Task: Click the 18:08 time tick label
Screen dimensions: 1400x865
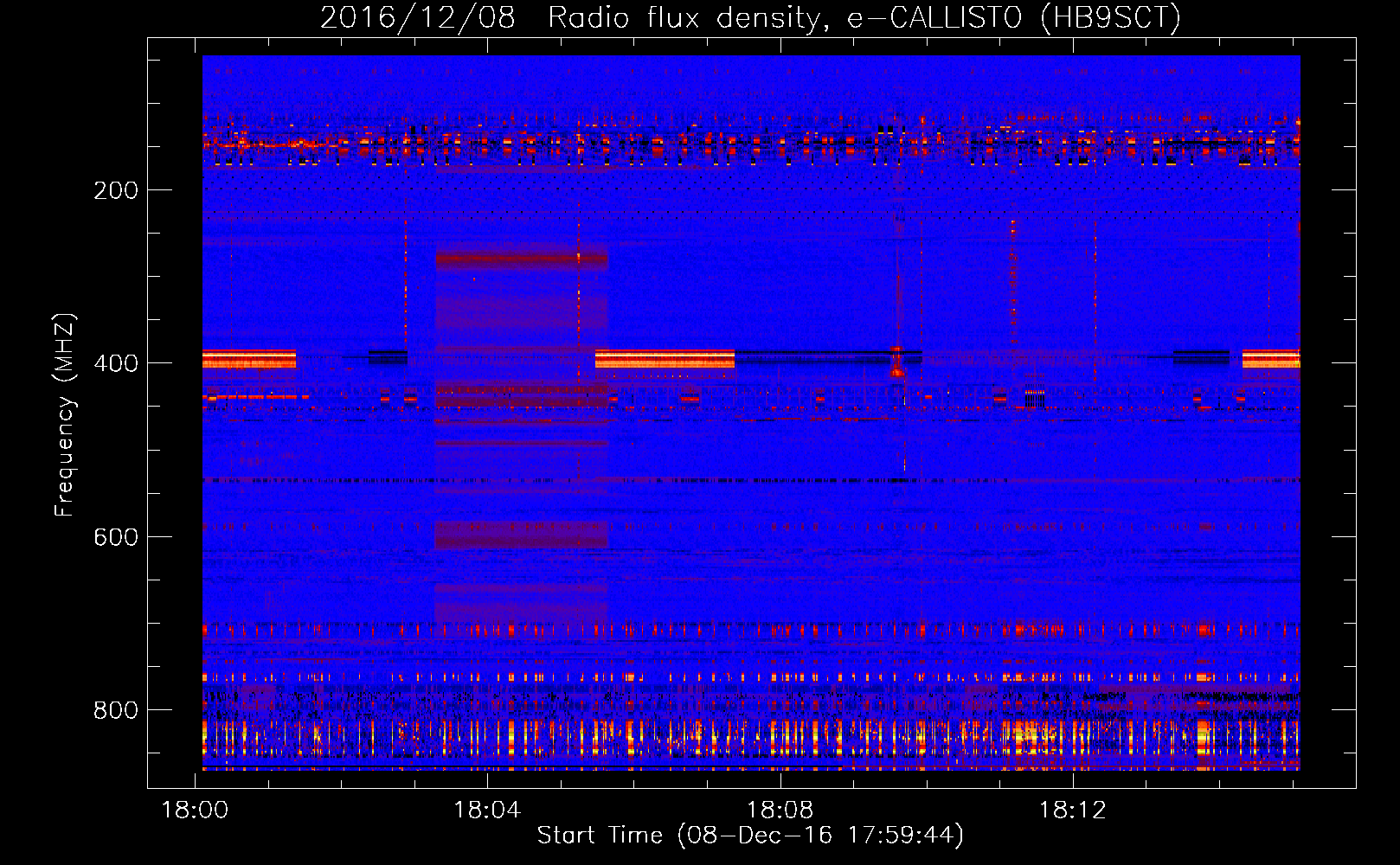Action: 780,811
